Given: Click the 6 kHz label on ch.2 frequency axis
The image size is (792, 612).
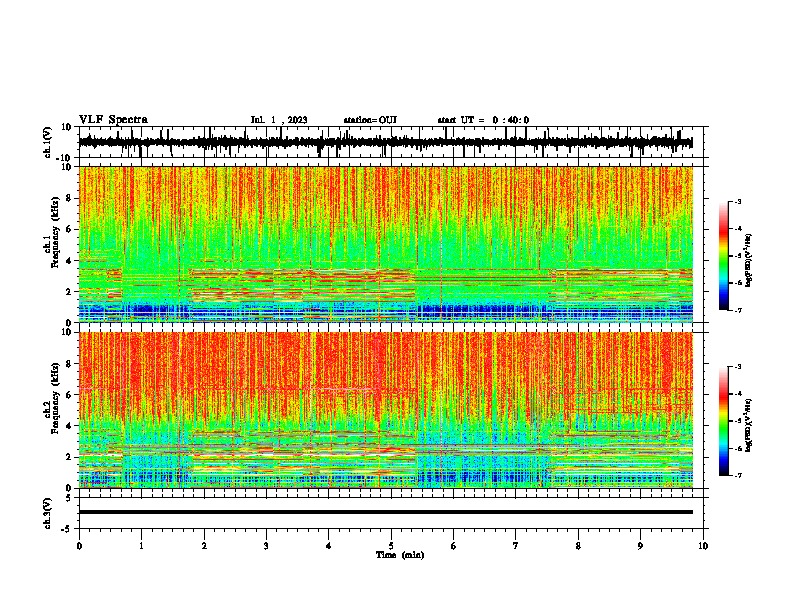Looking at the screenshot, I should tap(69, 395).
